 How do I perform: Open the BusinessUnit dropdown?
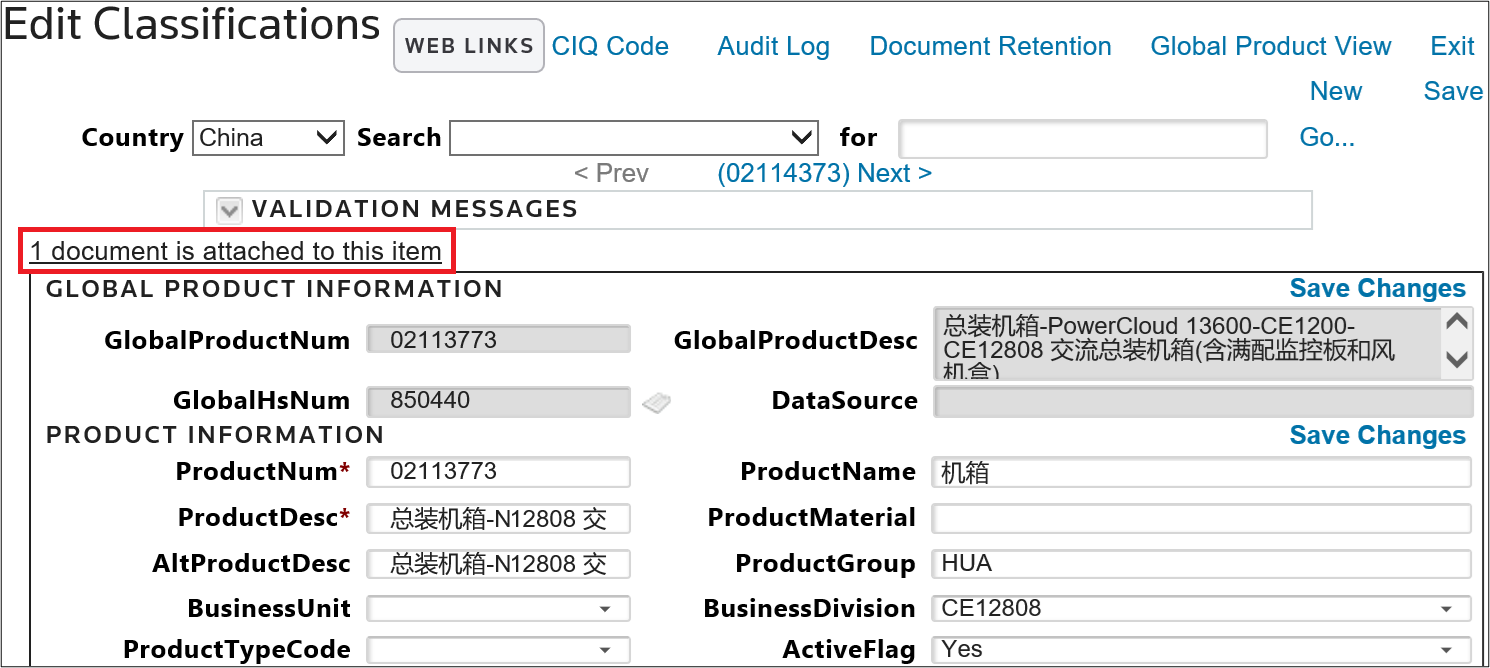coord(498,608)
